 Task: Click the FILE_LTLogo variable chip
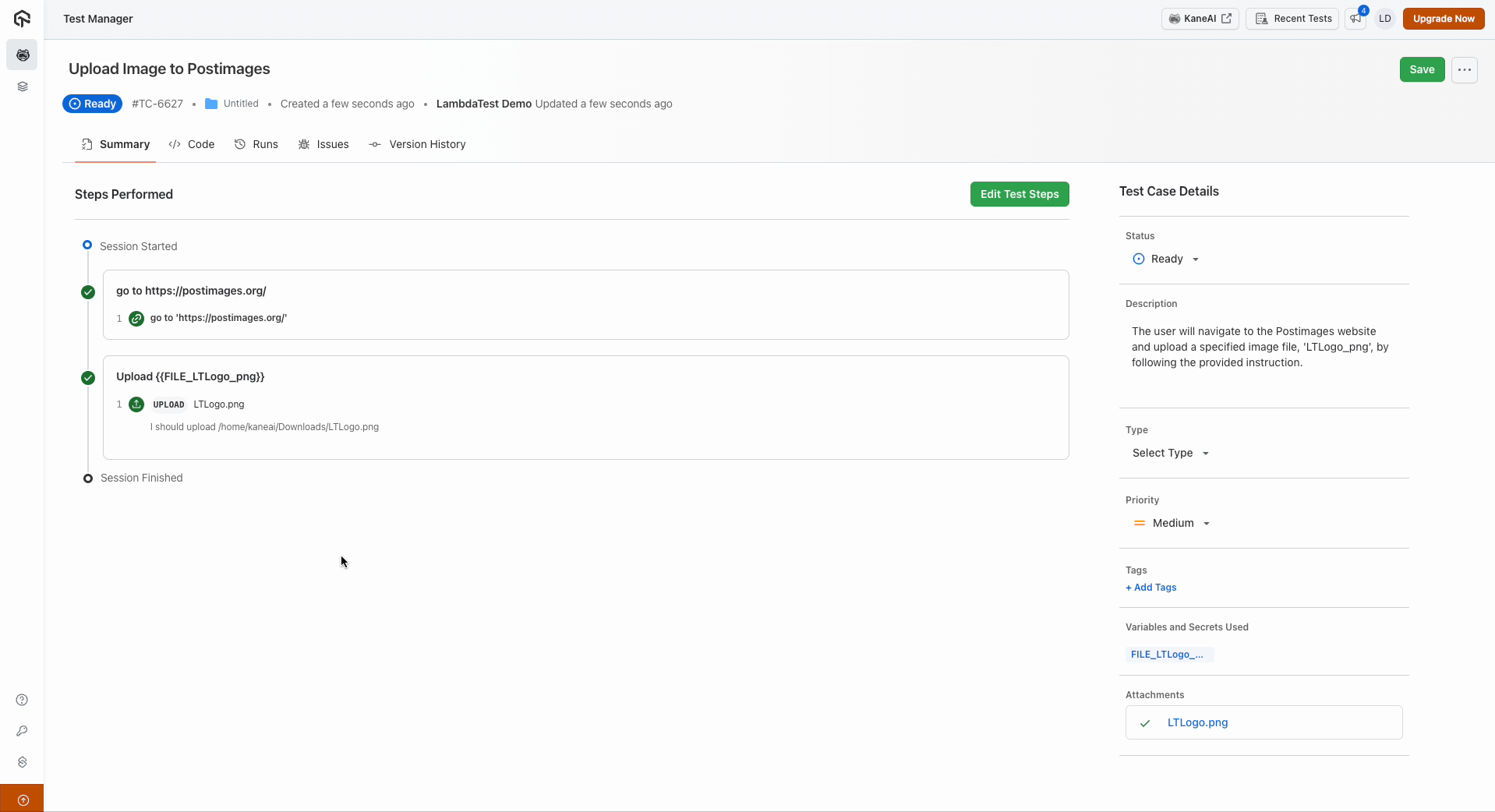(1168, 655)
